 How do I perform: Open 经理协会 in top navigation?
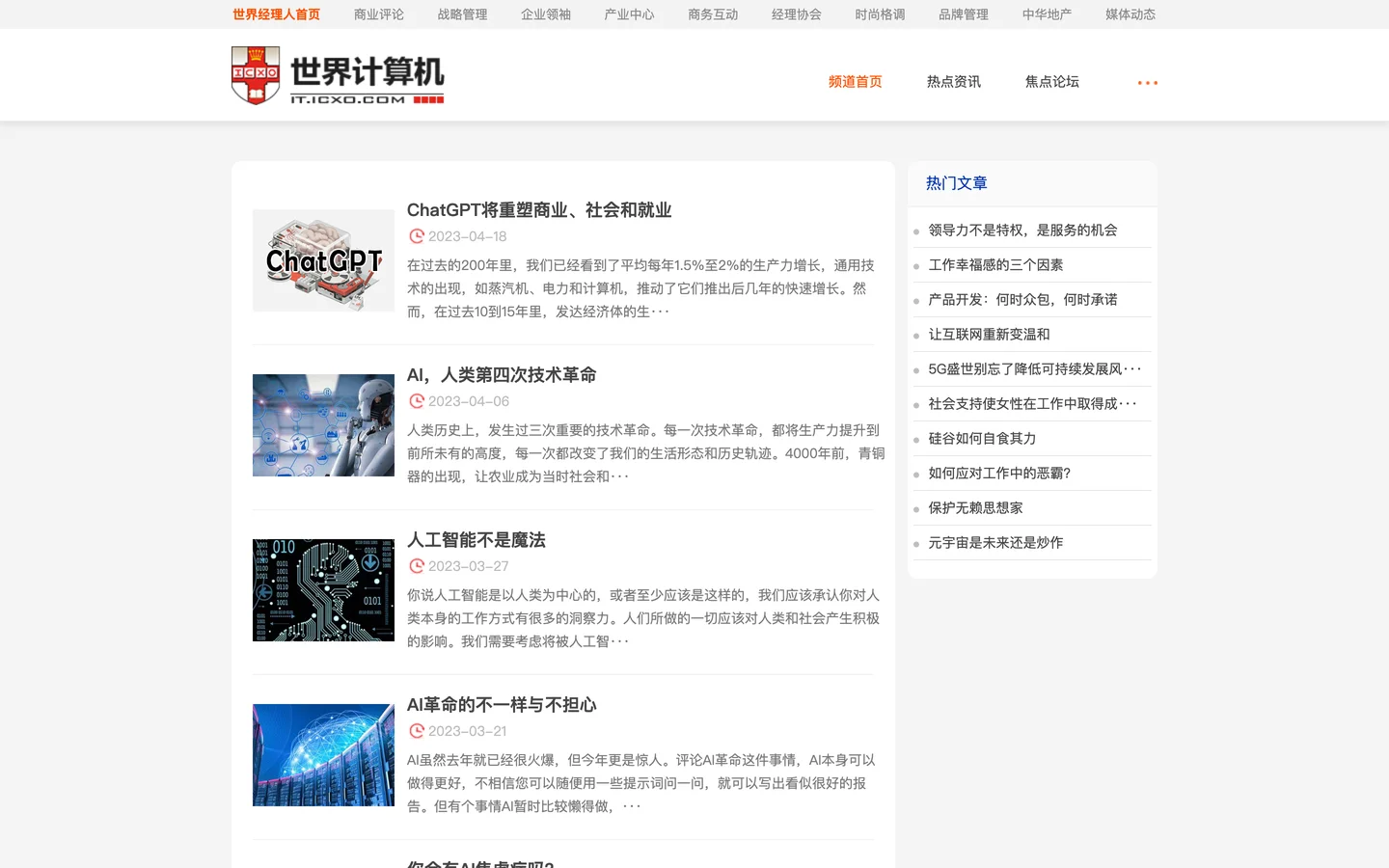(797, 14)
